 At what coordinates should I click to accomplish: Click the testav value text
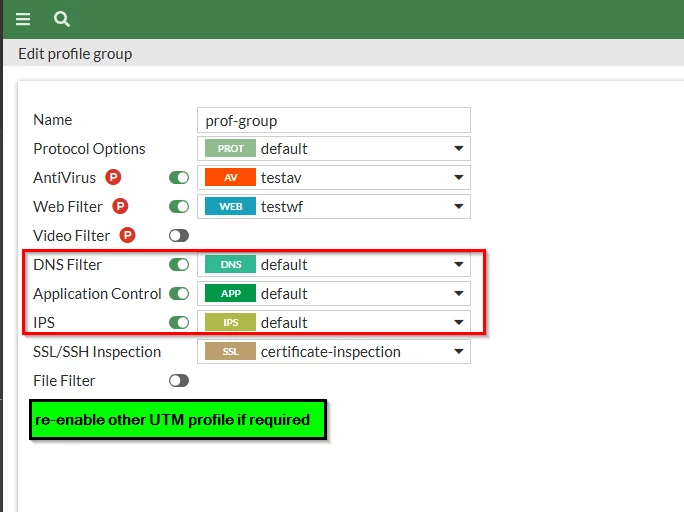281,178
